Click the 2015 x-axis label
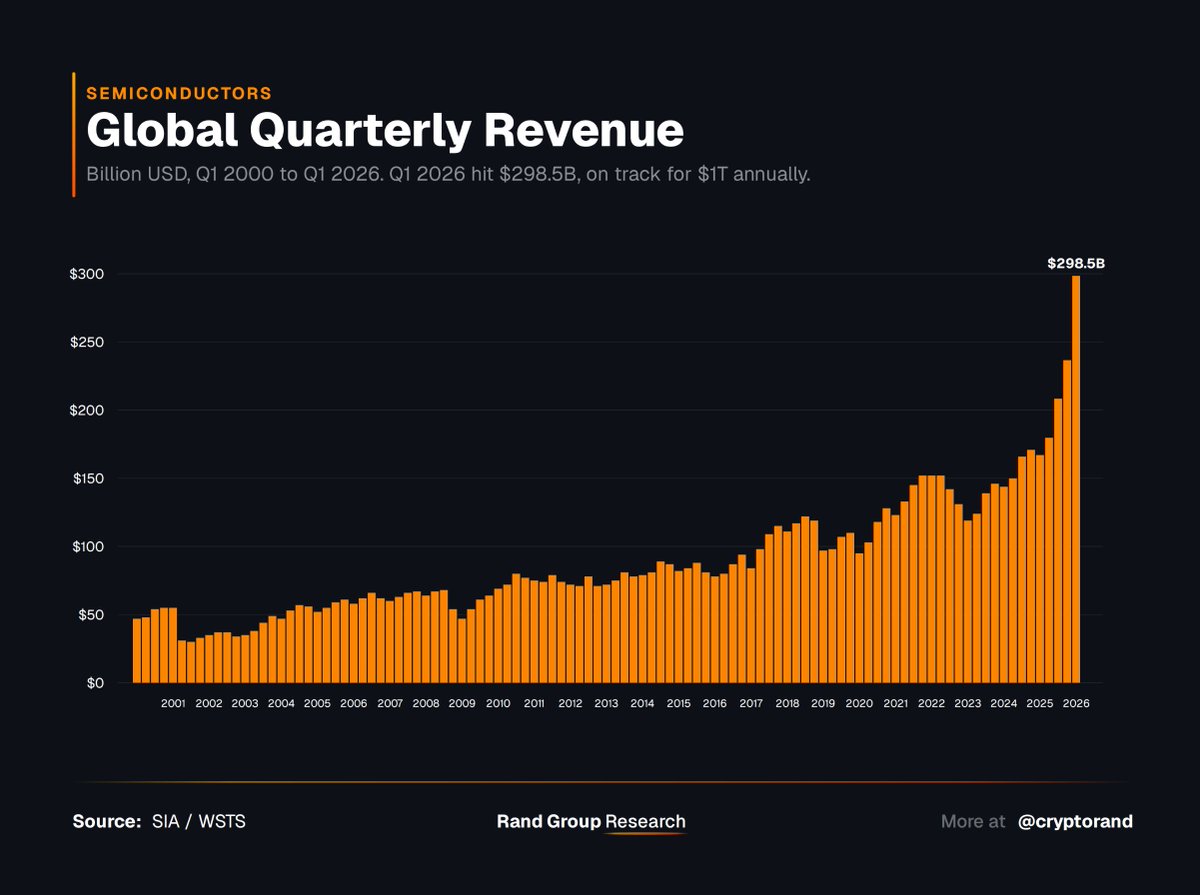This screenshot has height=895, width=1200. tap(678, 703)
